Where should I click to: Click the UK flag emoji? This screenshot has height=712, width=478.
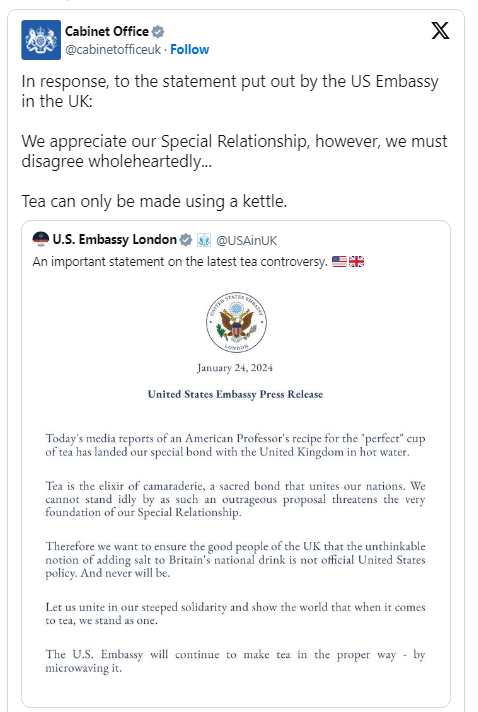pos(356,262)
